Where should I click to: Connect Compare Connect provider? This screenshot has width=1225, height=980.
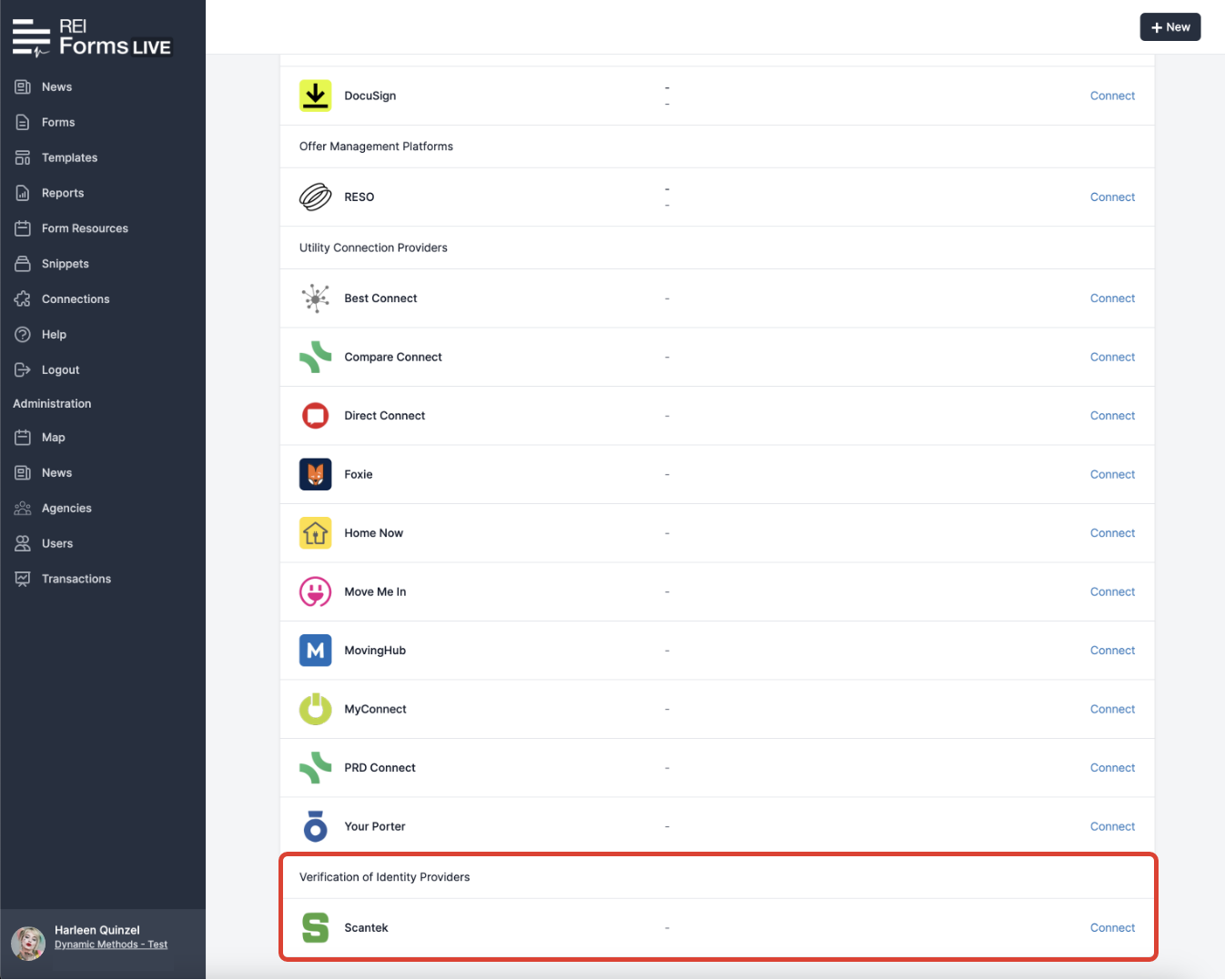coord(1112,358)
